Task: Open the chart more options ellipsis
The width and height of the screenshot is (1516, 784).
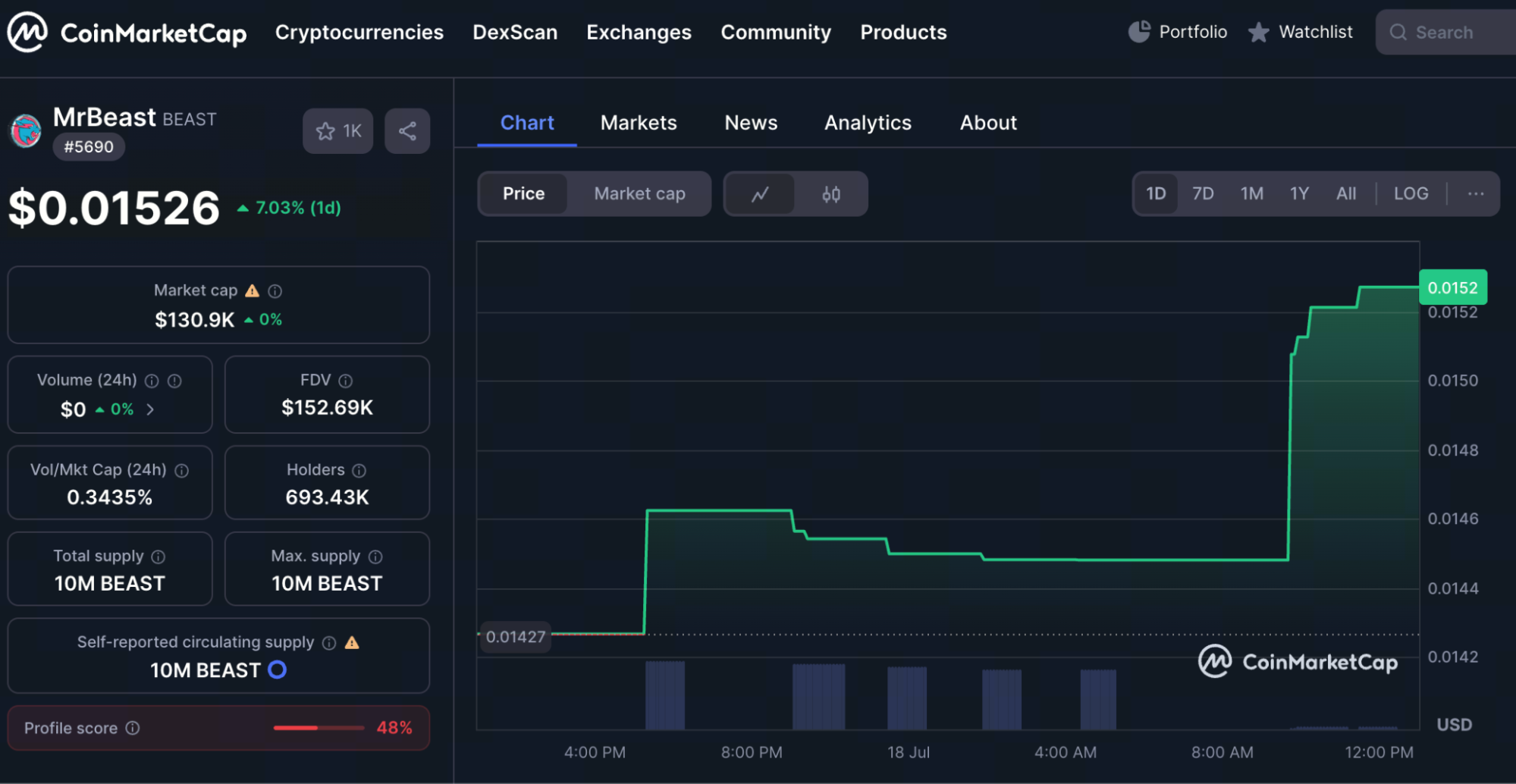Action: (1476, 194)
